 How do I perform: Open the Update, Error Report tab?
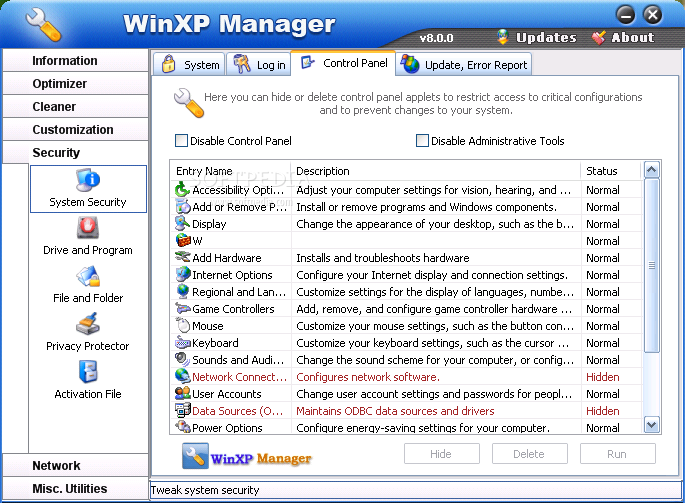point(464,65)
